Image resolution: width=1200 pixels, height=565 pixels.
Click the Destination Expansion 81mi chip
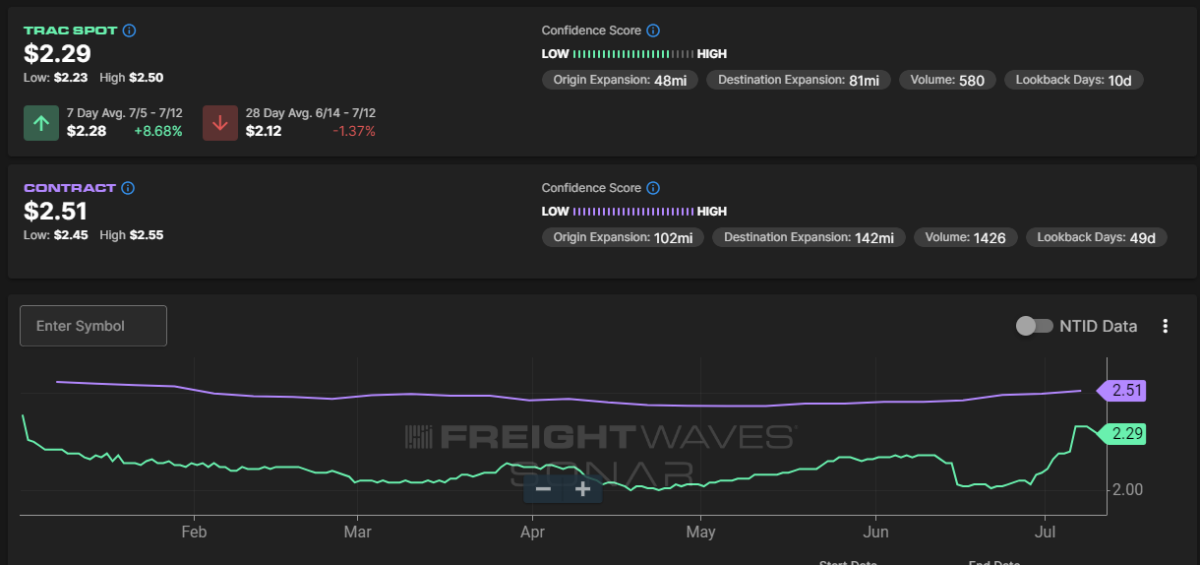tap(798, 80)
